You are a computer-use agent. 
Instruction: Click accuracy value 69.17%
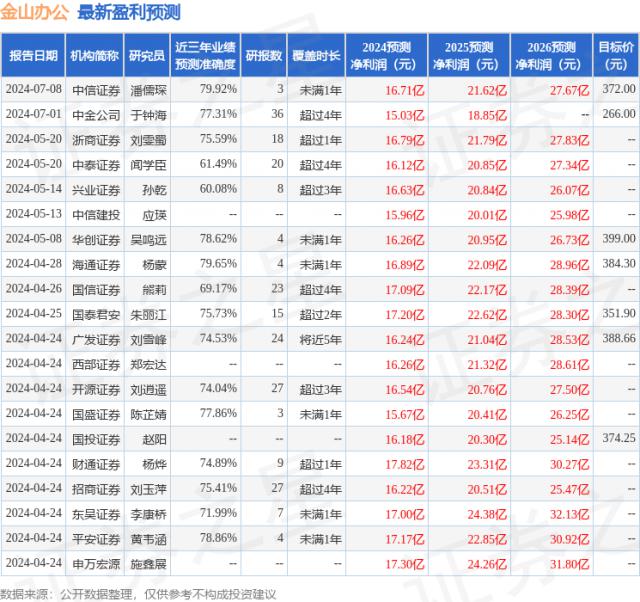pyautogui.click(x=218, y=289)
